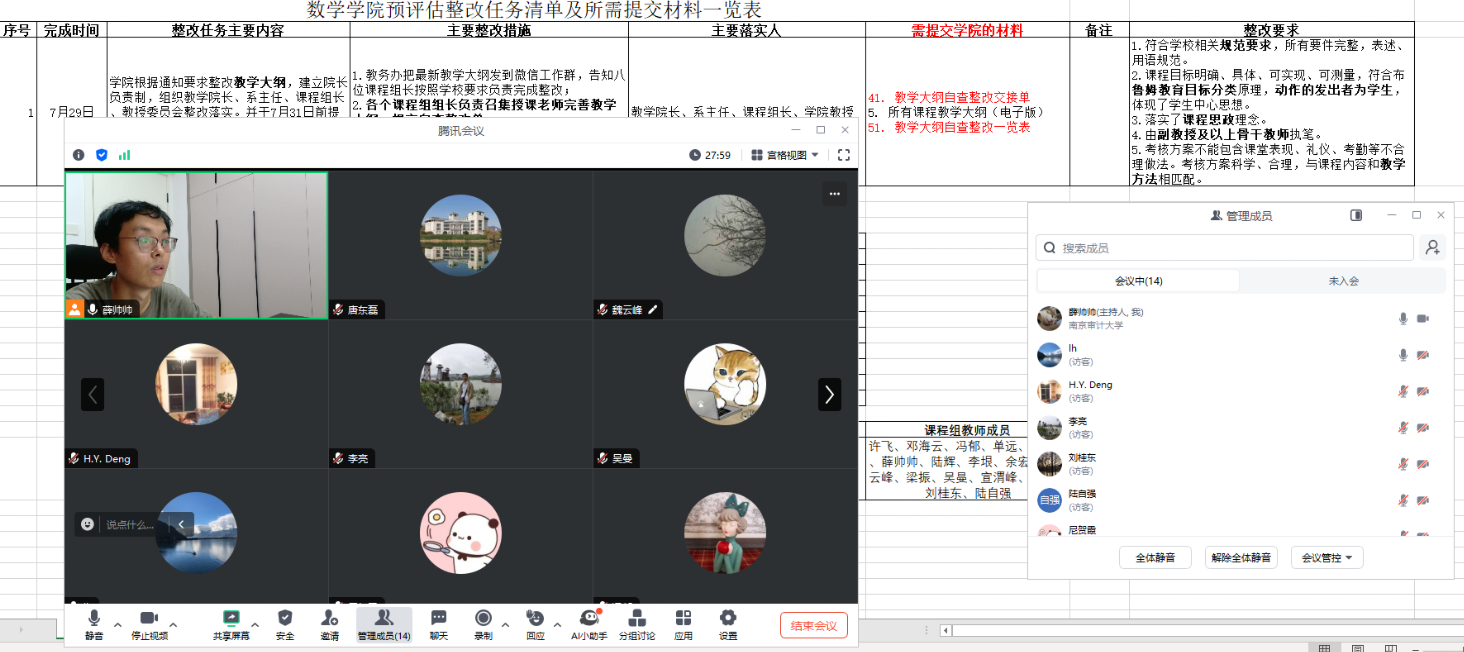Toggle 停止视频 camera button
Viewport: 1464px width, 652px height.
click(x=149, y=619)
